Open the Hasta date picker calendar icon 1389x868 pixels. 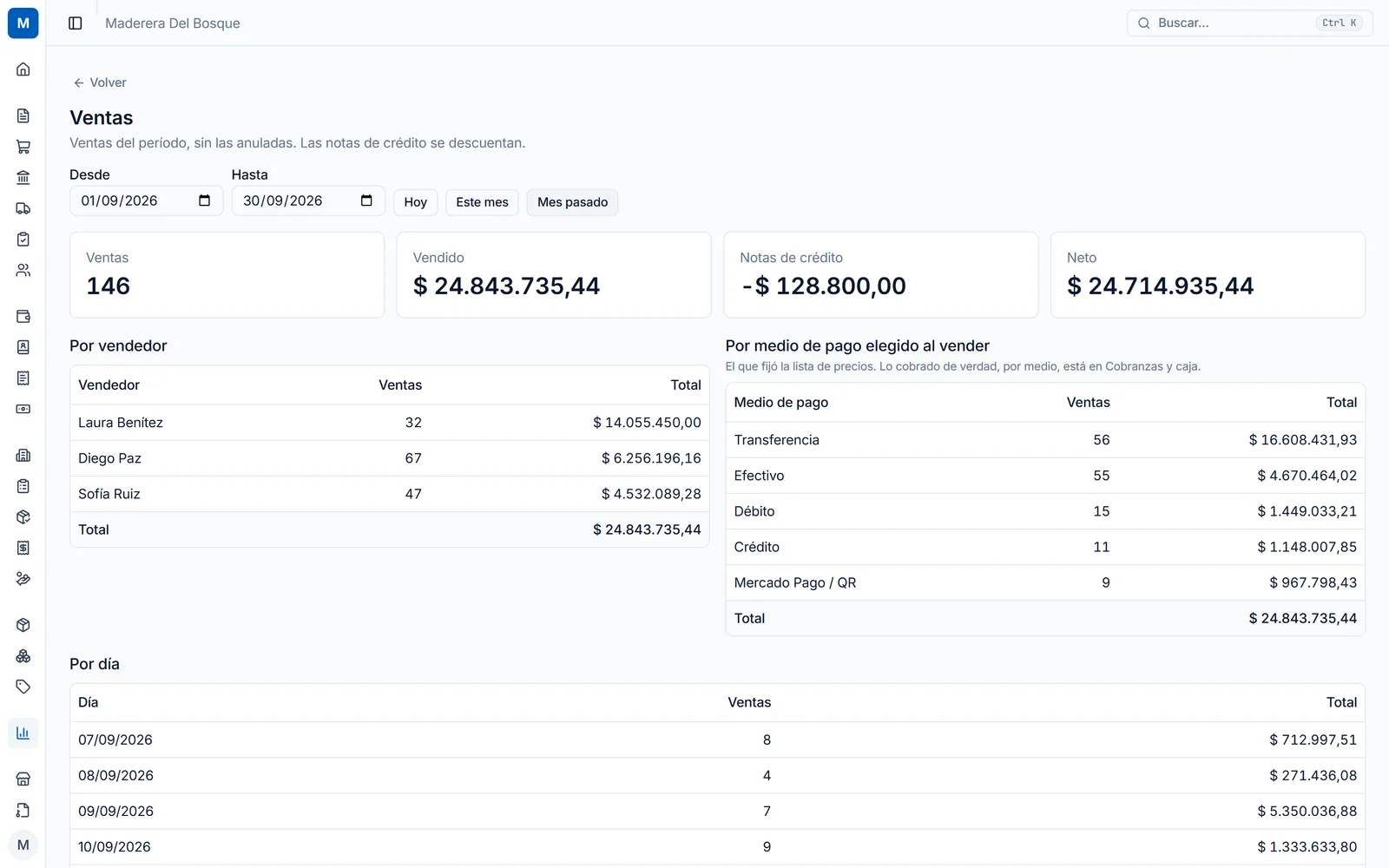click(366, 201)
